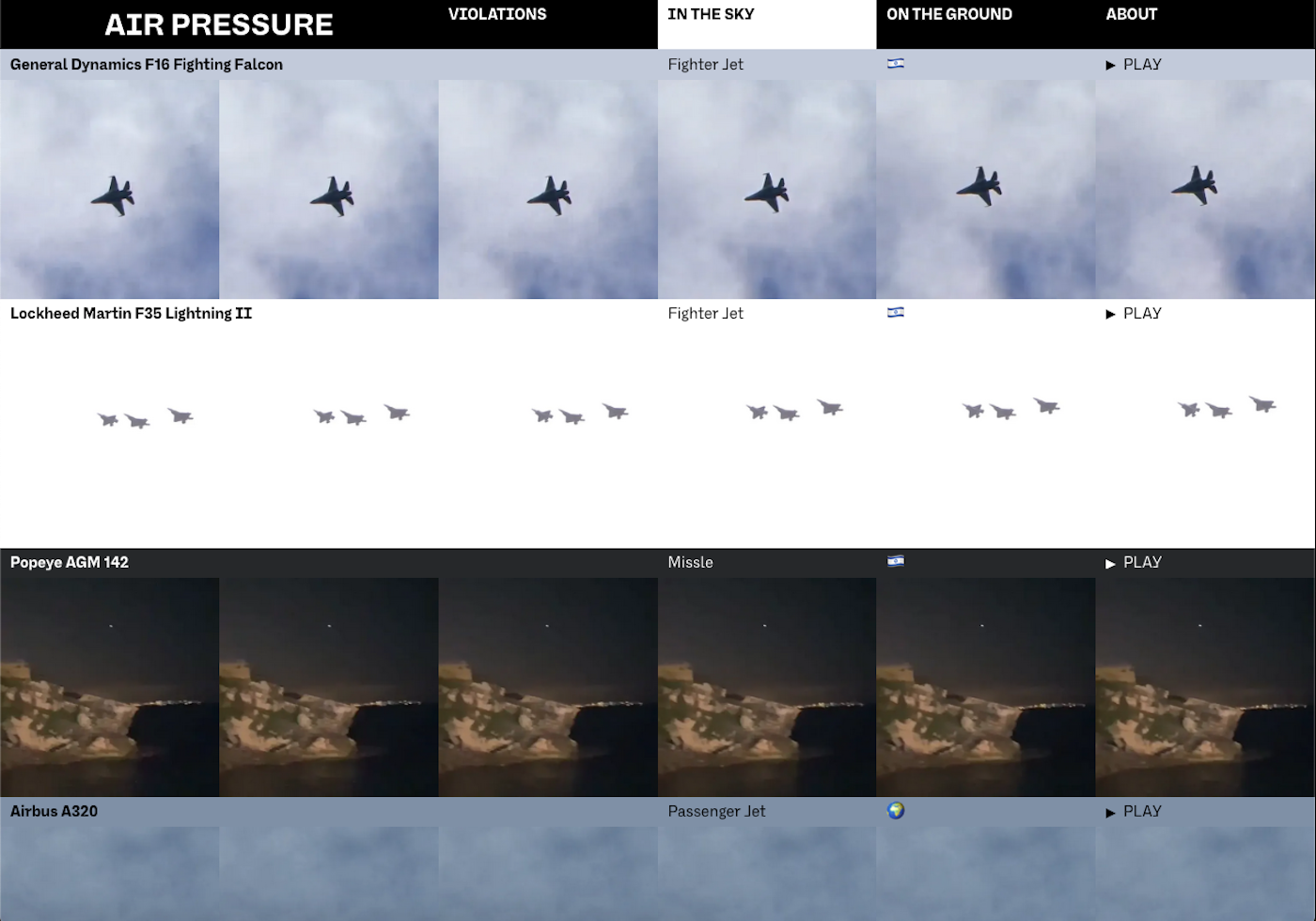1316x921 pixels.
Task: Click the flag icon in the Popeye AGM 142 row
Action: [896, 562]
